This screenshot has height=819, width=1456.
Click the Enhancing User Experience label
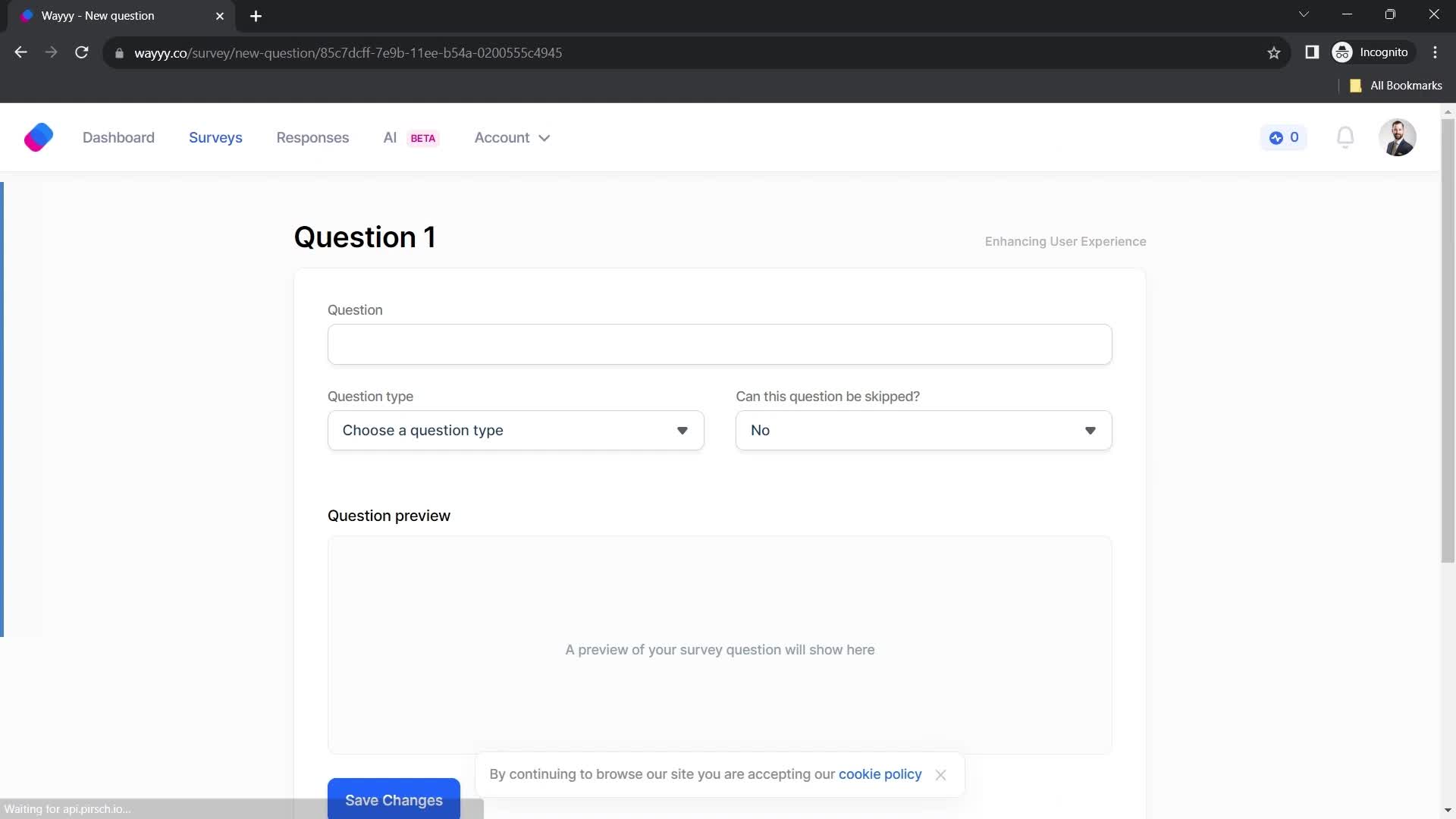pos(1065,241)
